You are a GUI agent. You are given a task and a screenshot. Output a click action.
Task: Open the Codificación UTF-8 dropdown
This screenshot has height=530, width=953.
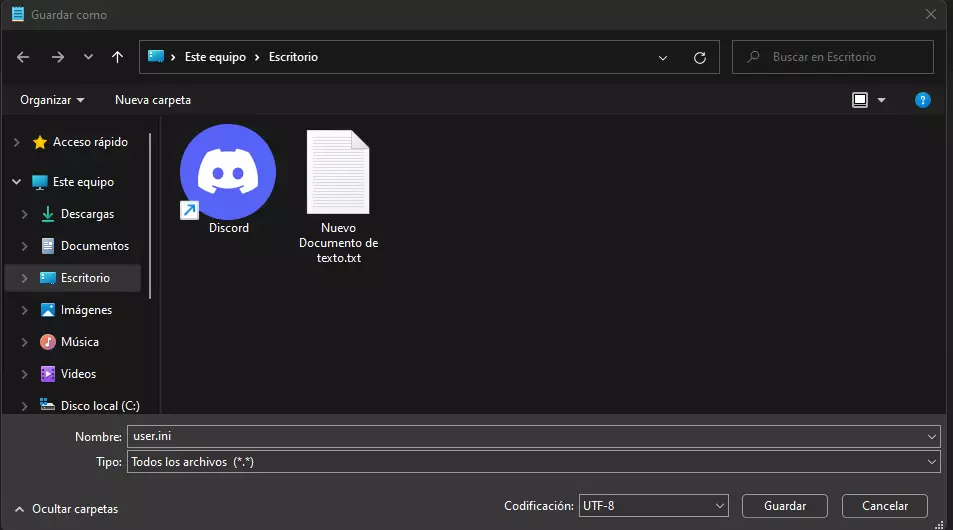(653, 506)
